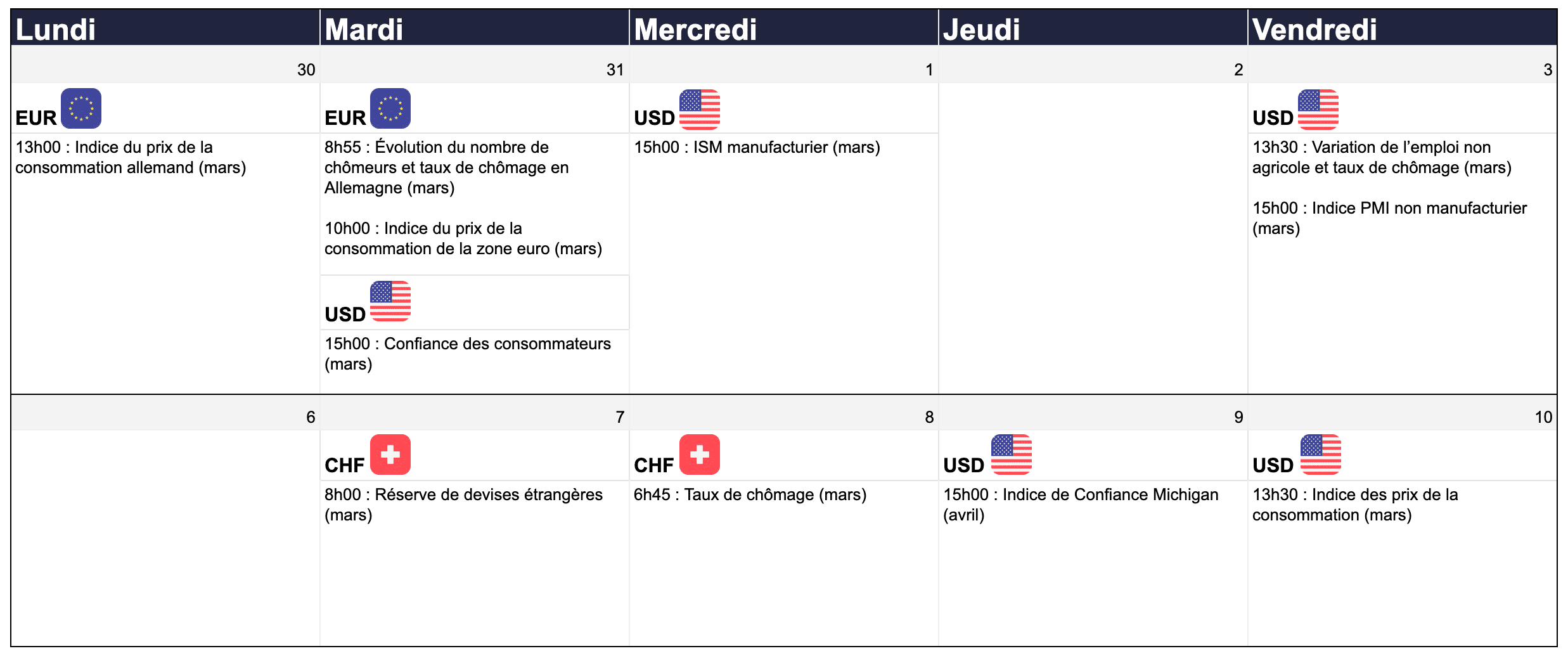Image resolution: width=1568 pixels, height=658 pixels.
Task: Select date number 6 under Lundi
Action: point(311,417)
